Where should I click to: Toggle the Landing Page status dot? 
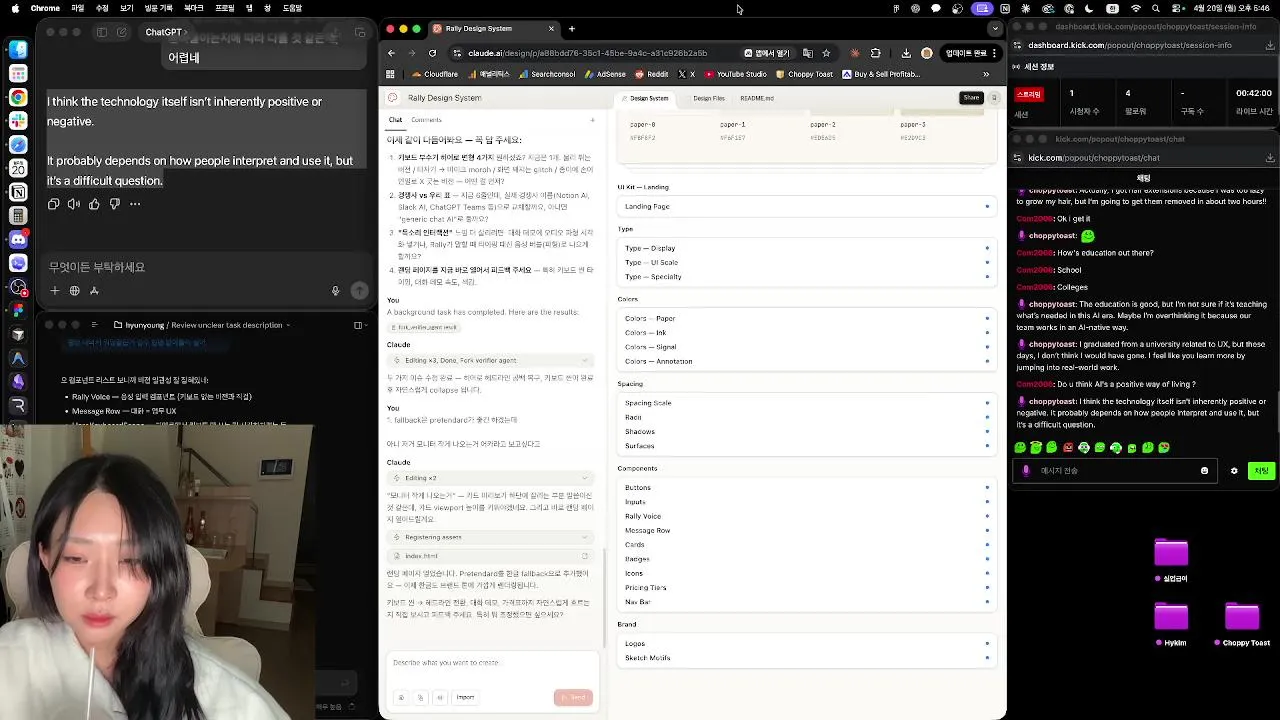987,206
